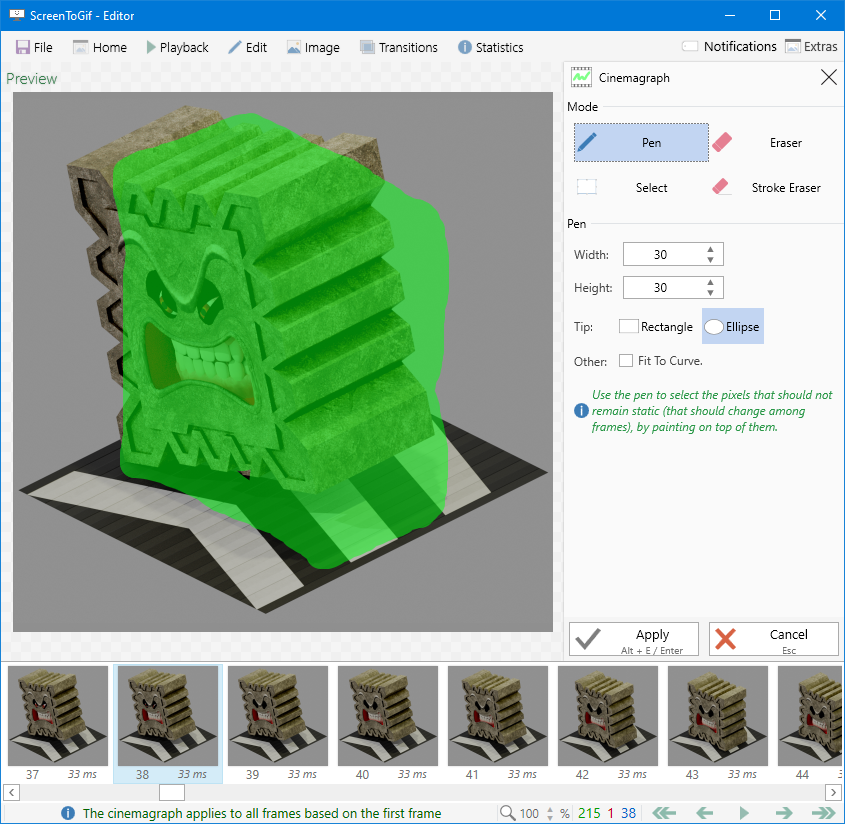The image size is (845, 824).
Task: Select frame 39 thumbnail
Action: coord(278,716)
